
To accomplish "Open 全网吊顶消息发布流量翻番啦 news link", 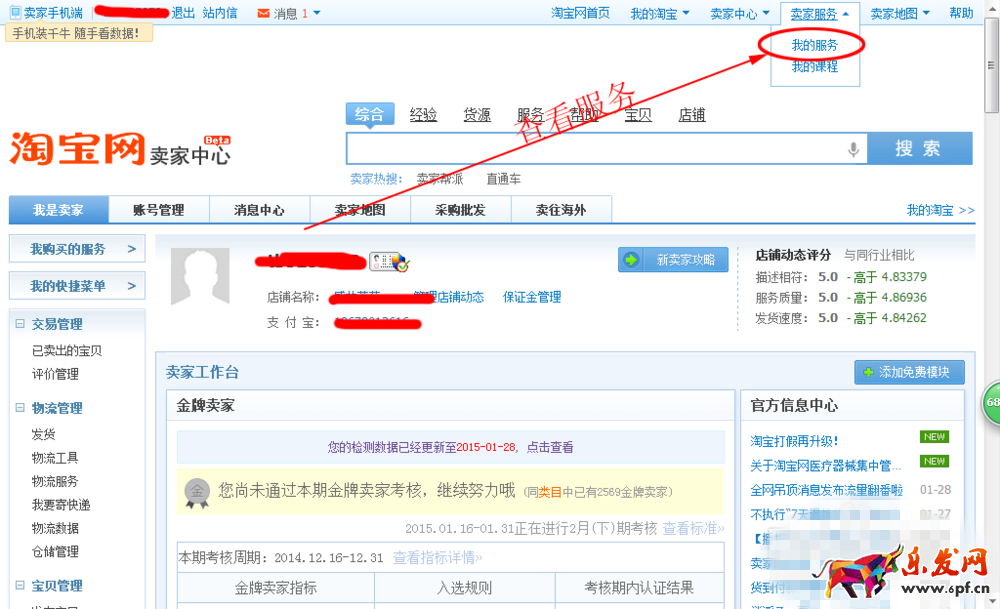I will pos(827,490).
